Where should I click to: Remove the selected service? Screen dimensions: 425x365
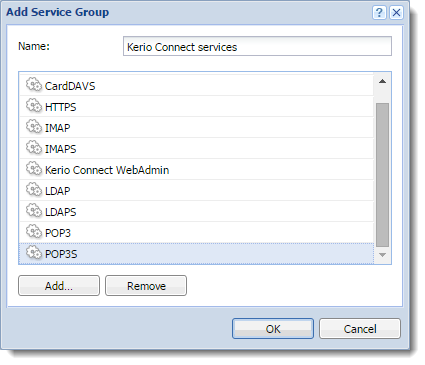point(146,286)
